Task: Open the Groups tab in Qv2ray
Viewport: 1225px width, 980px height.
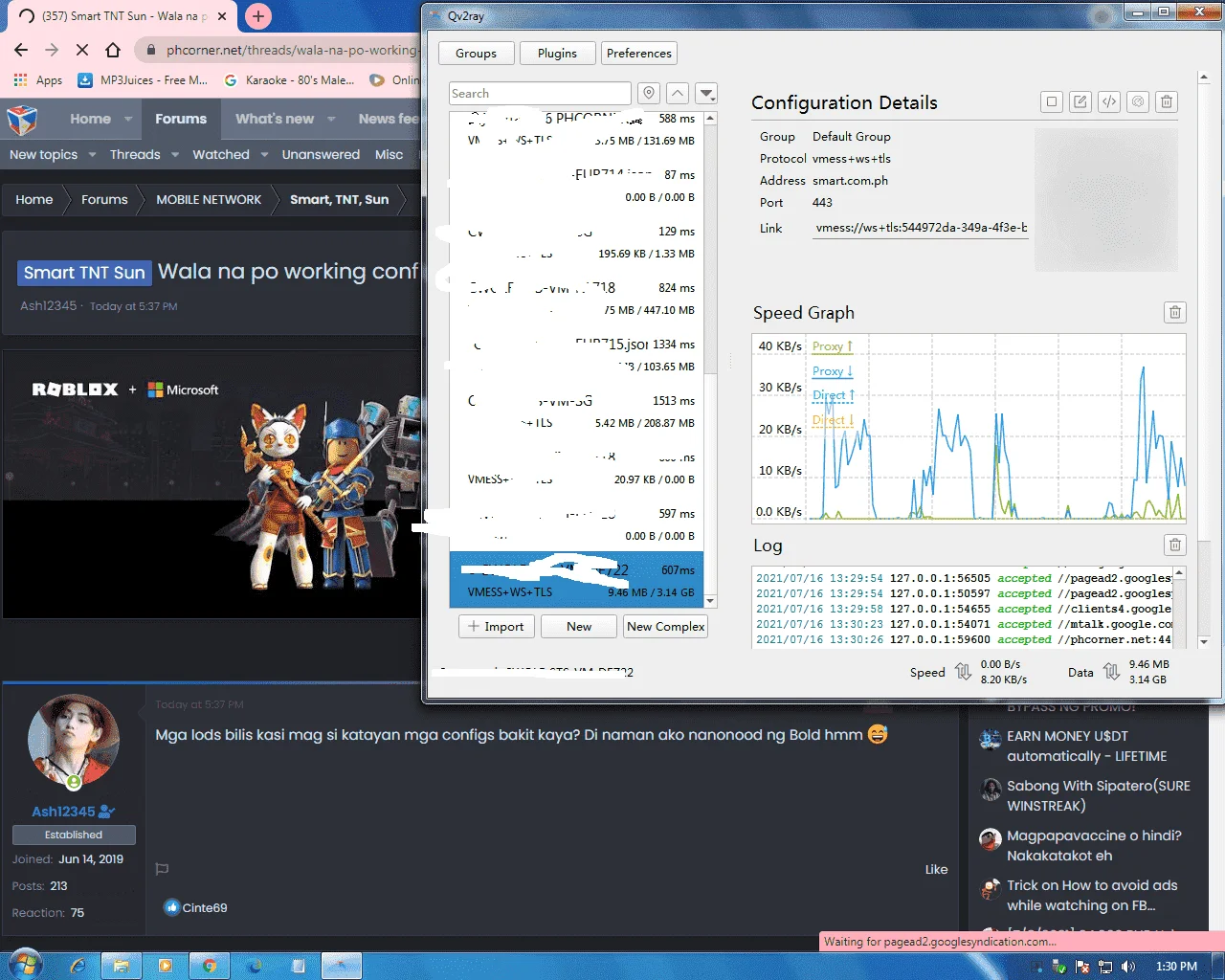Action: coord(476,53)
